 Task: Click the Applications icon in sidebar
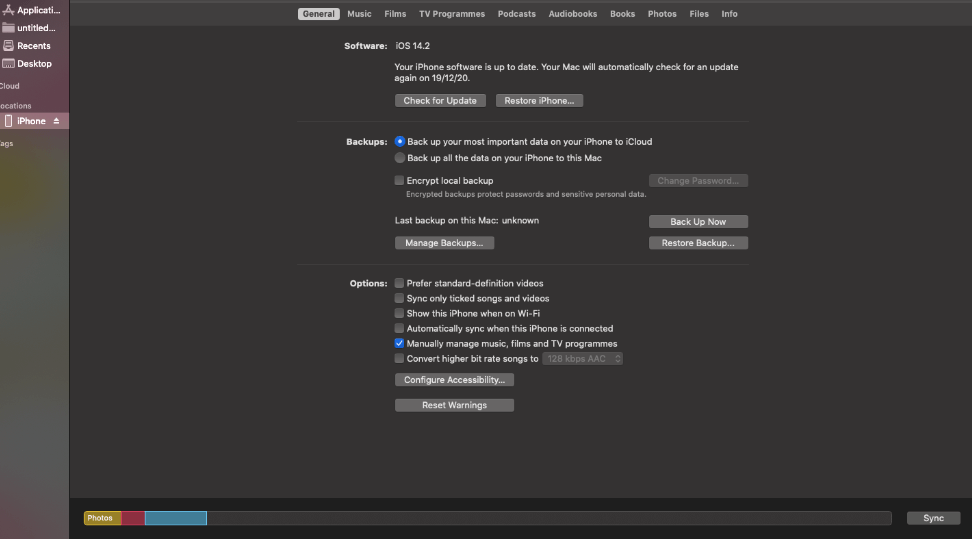[9, 10]
